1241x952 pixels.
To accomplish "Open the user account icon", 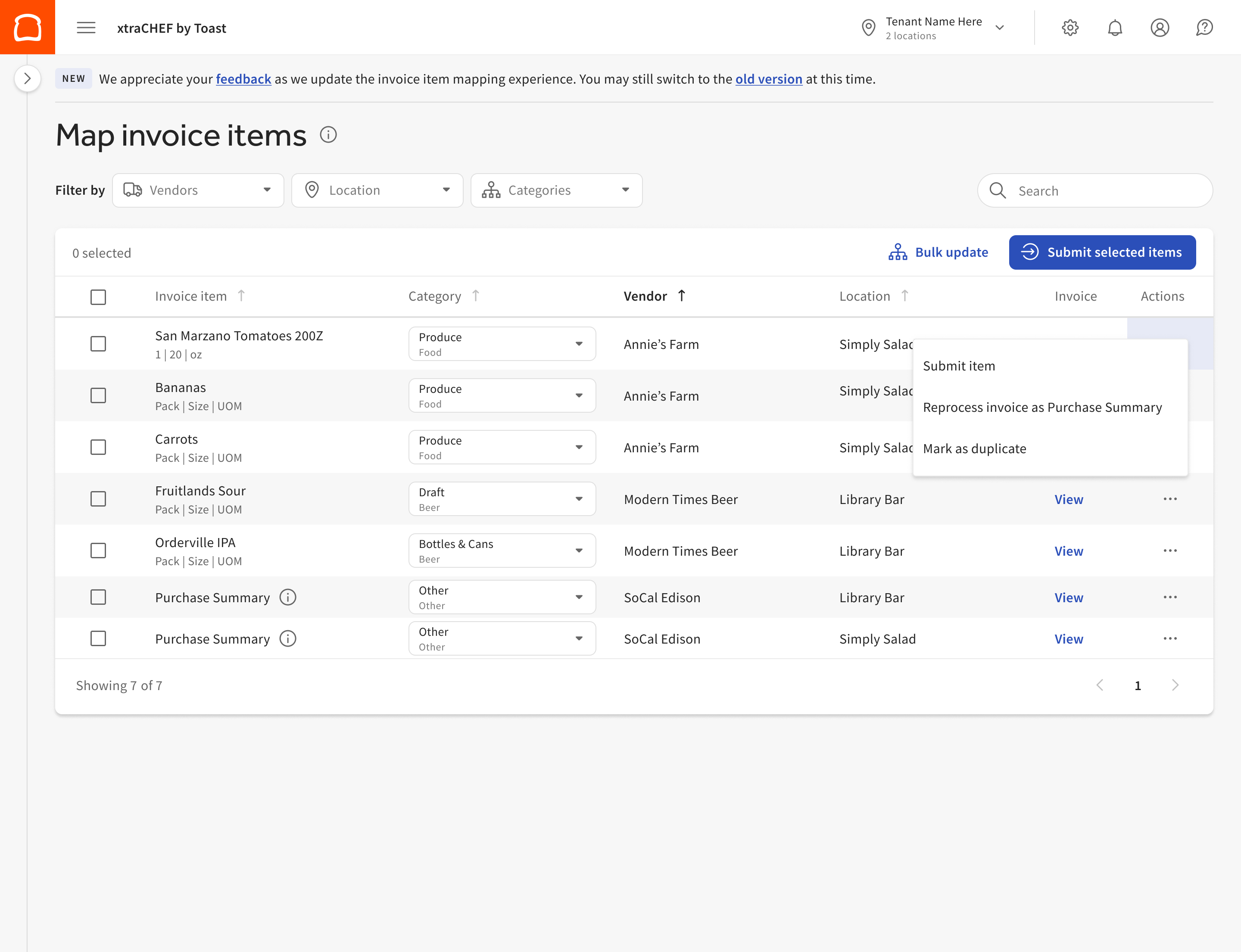I will pyautogui.click(x=1160, y=28).
